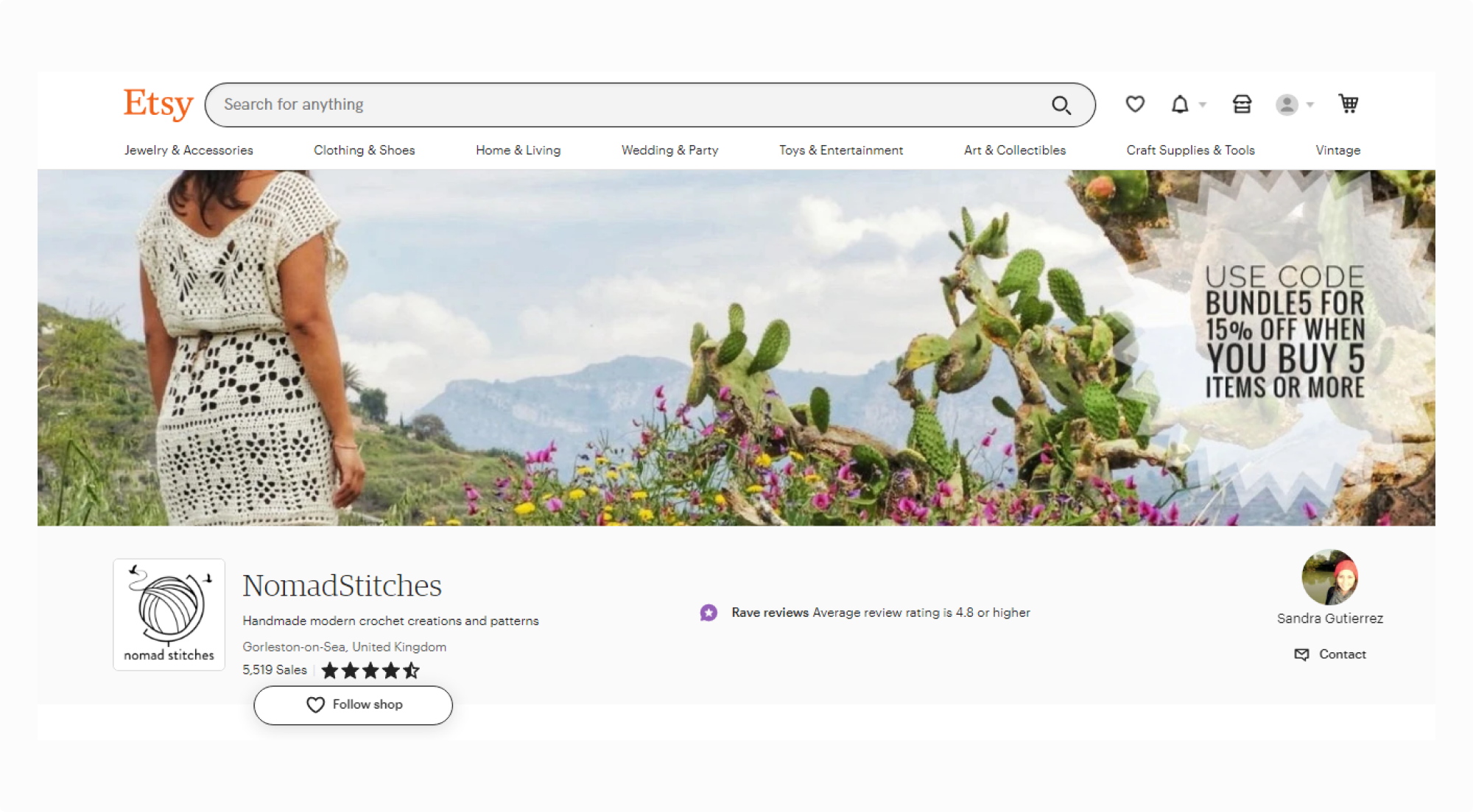Click the star rating reviews
This screenshot has height=812, width=1473.
click(x=370, y=671)
